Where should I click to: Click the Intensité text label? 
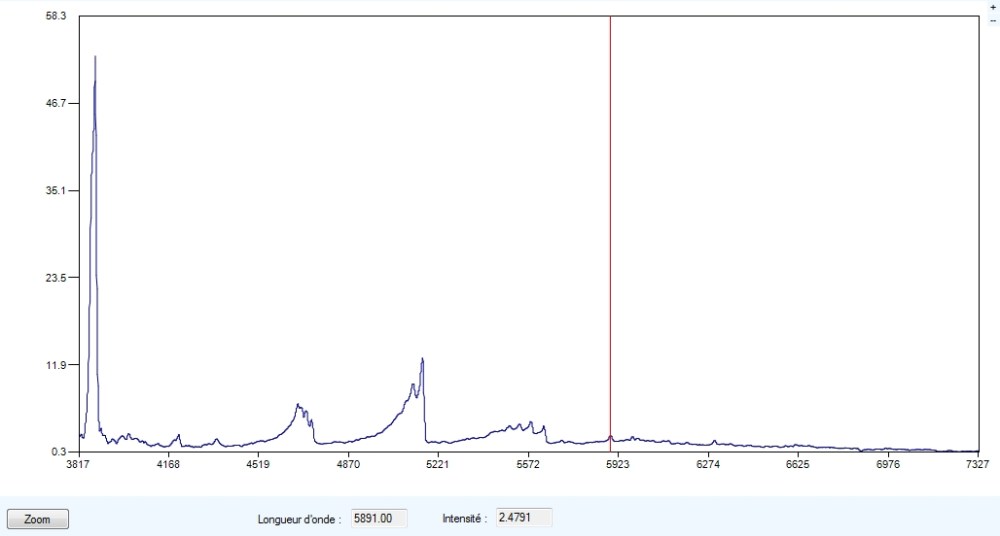click(464, 518)
